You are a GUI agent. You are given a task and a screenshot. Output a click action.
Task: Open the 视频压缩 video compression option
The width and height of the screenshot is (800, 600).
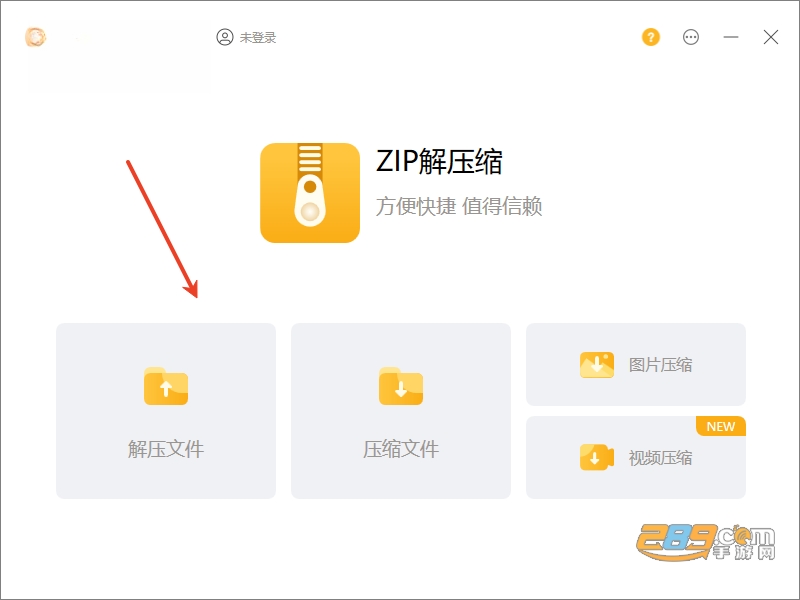pyautogui.click(x=636, y=457)
